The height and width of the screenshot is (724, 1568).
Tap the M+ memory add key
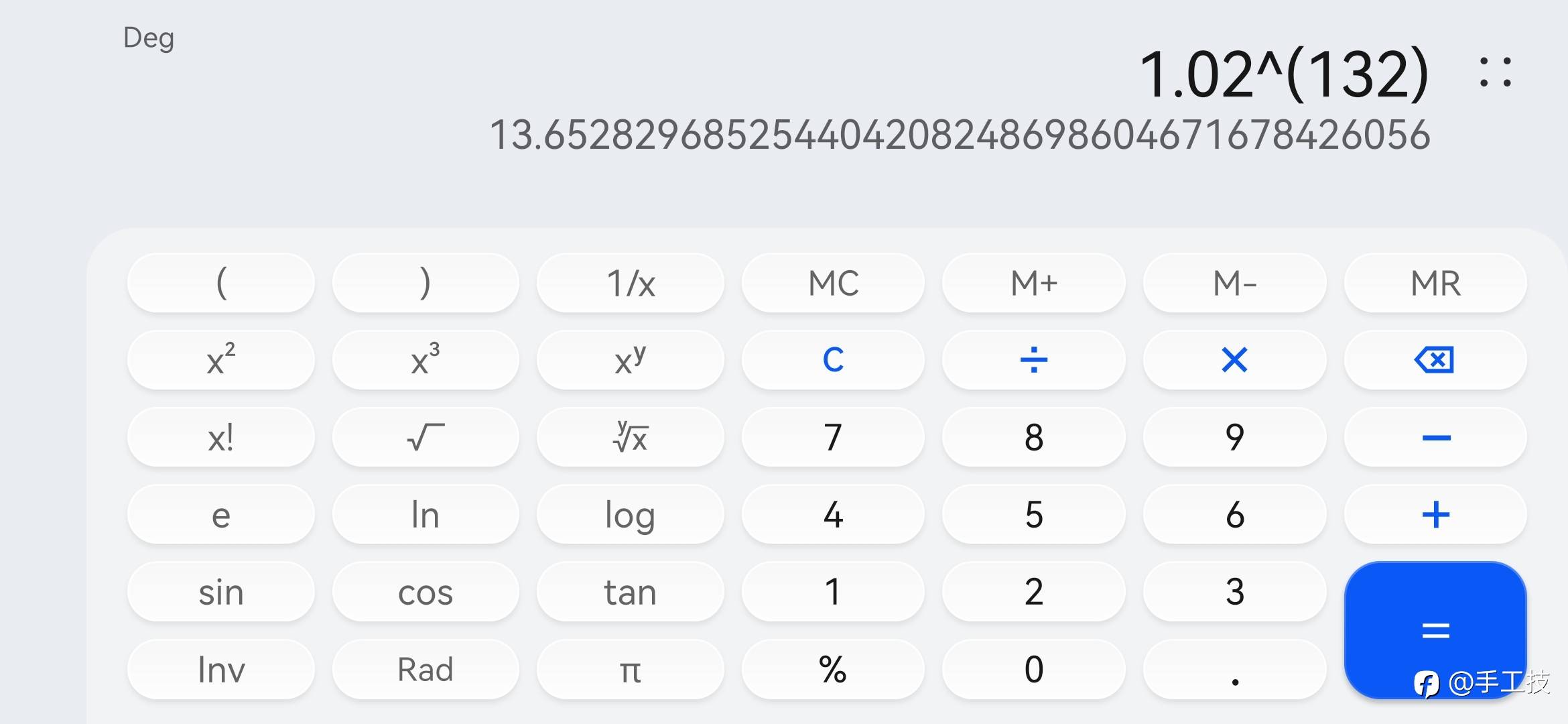pyautogui.click(x=1033, y=283)
